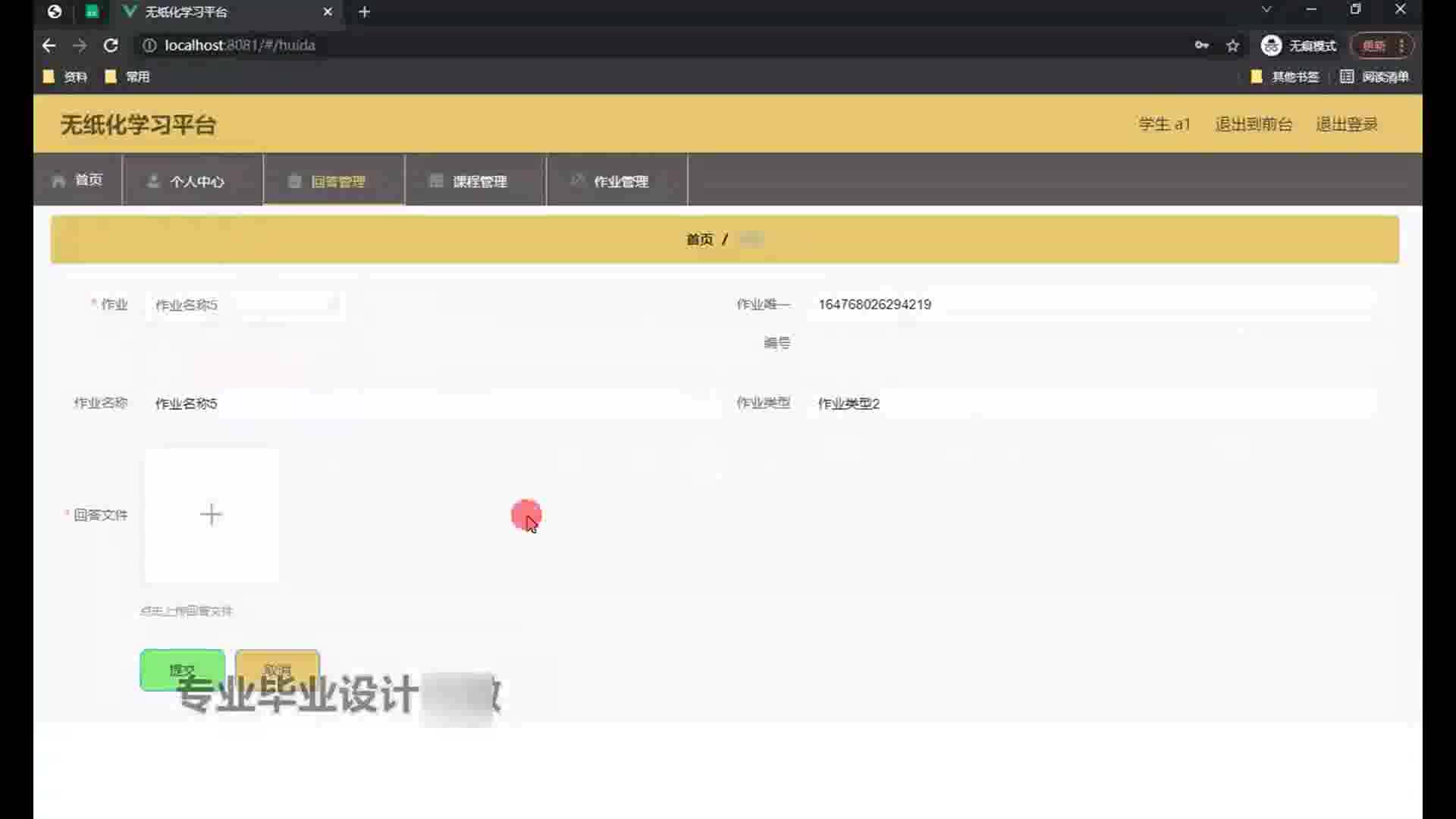This screenshot has width=1456, height=819.
Task: Open the 个人中心 menu
Action: coord(193,181)
